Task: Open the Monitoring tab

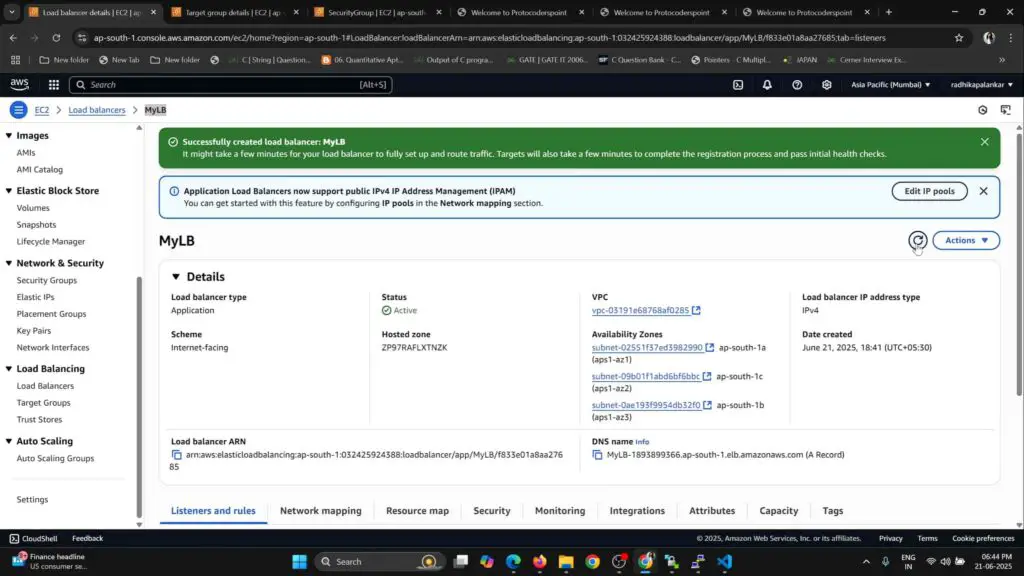Action: [x=560, y=511]
